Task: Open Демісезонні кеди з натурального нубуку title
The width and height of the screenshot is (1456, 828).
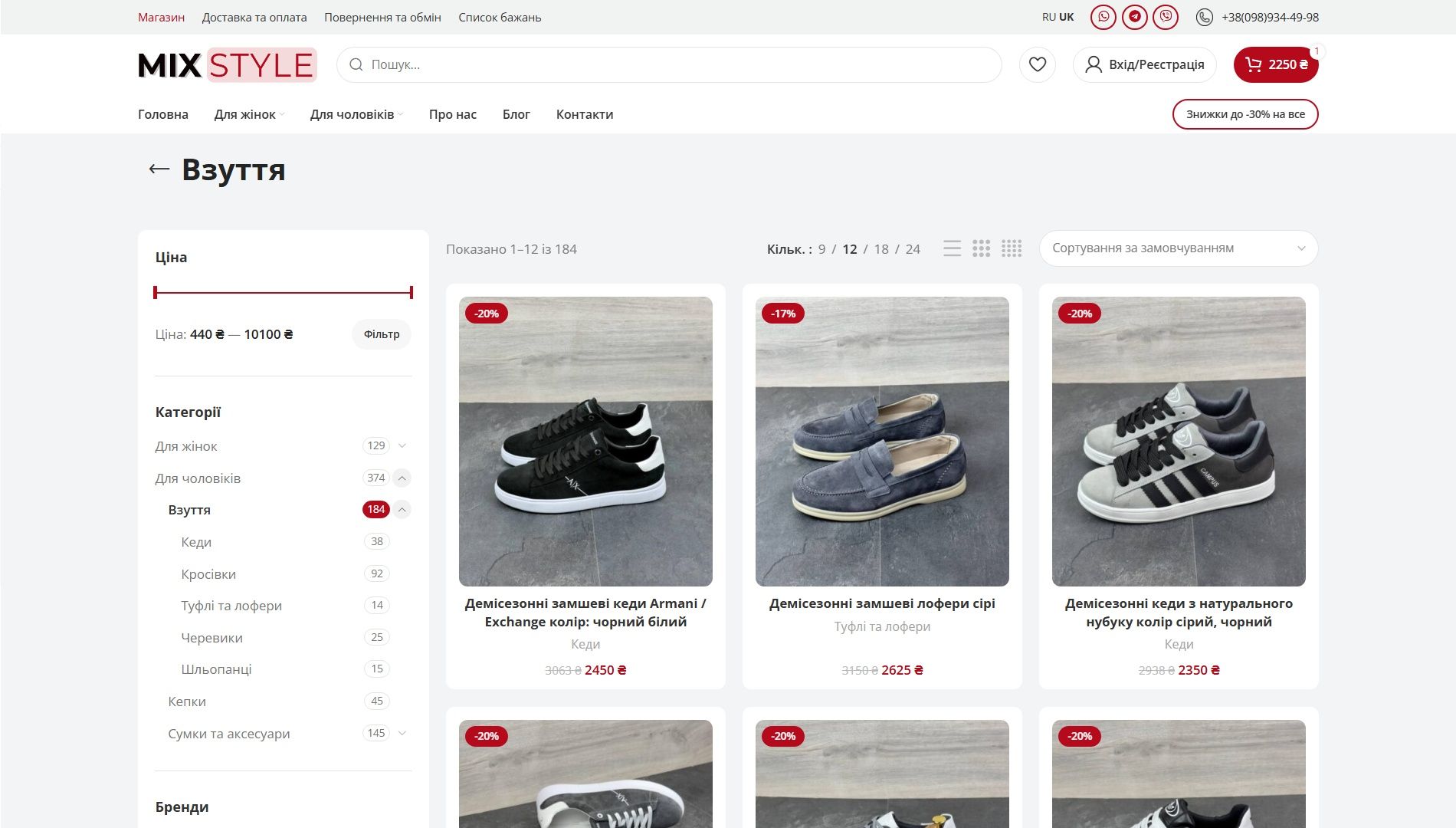Action: point(1179,613)
